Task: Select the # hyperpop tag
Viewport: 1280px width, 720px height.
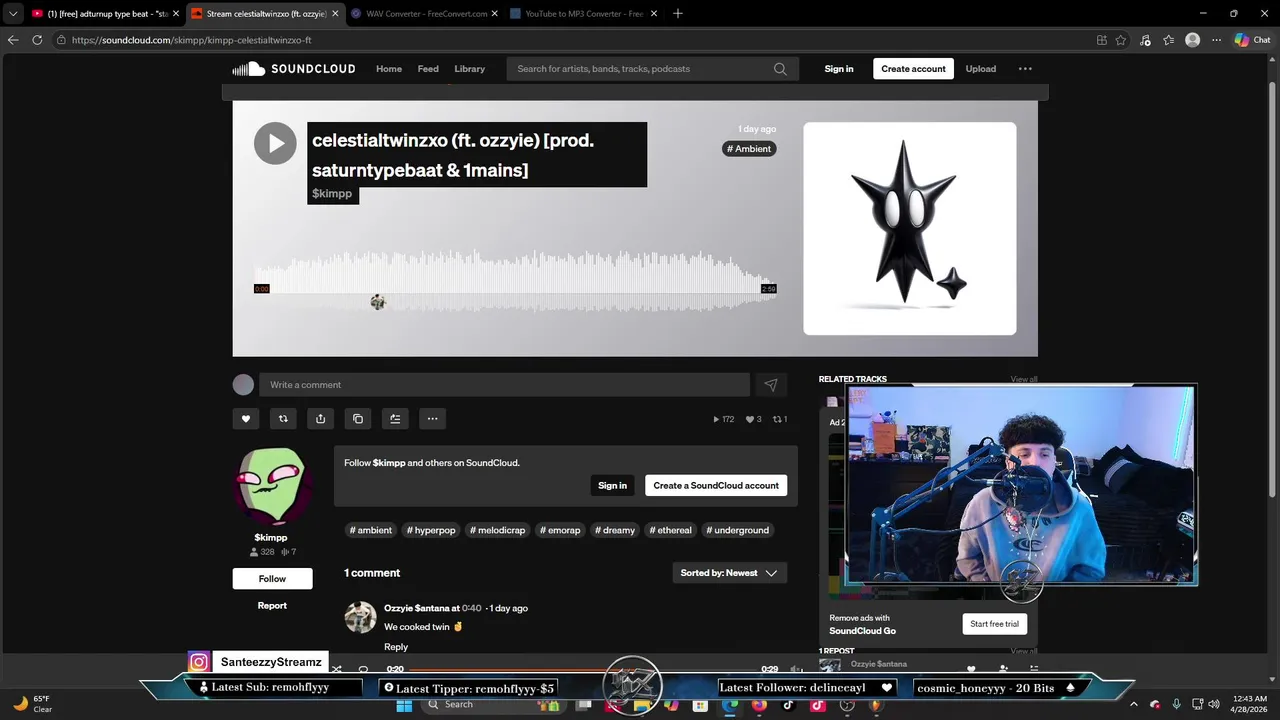Action: [x=431, y=530]
